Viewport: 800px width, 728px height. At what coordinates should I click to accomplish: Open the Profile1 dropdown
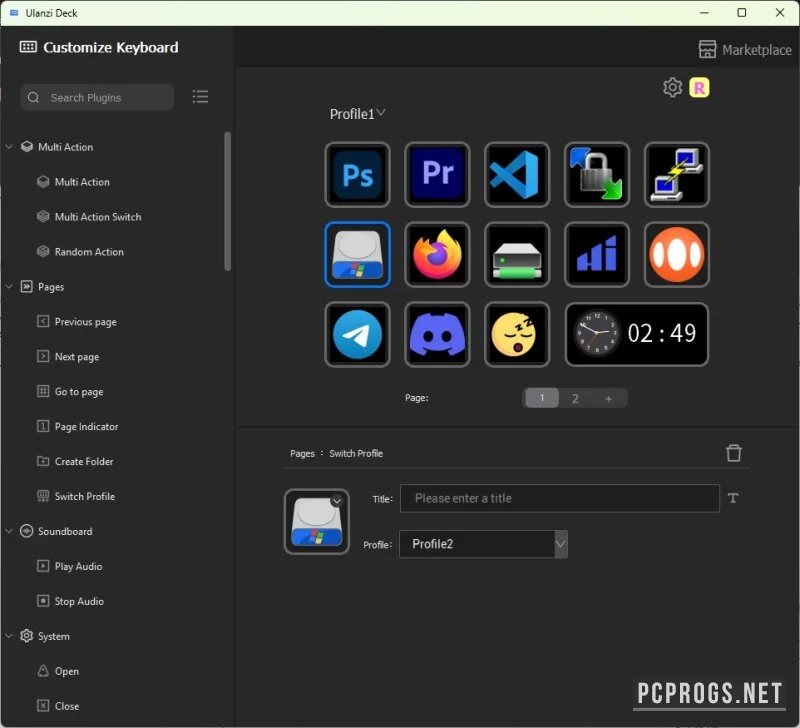tap(357, 114)
